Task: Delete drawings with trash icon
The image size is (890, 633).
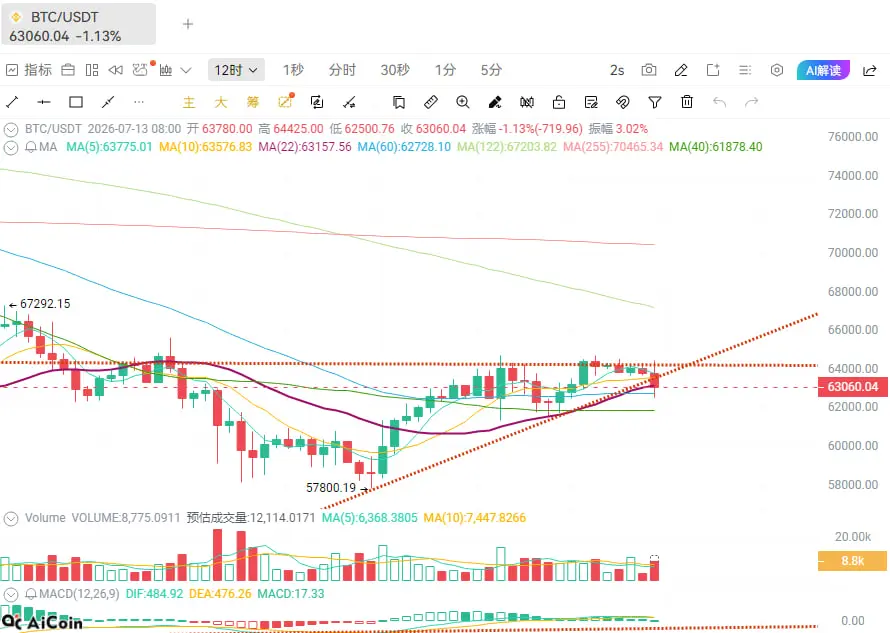Action: coord(687,102)
